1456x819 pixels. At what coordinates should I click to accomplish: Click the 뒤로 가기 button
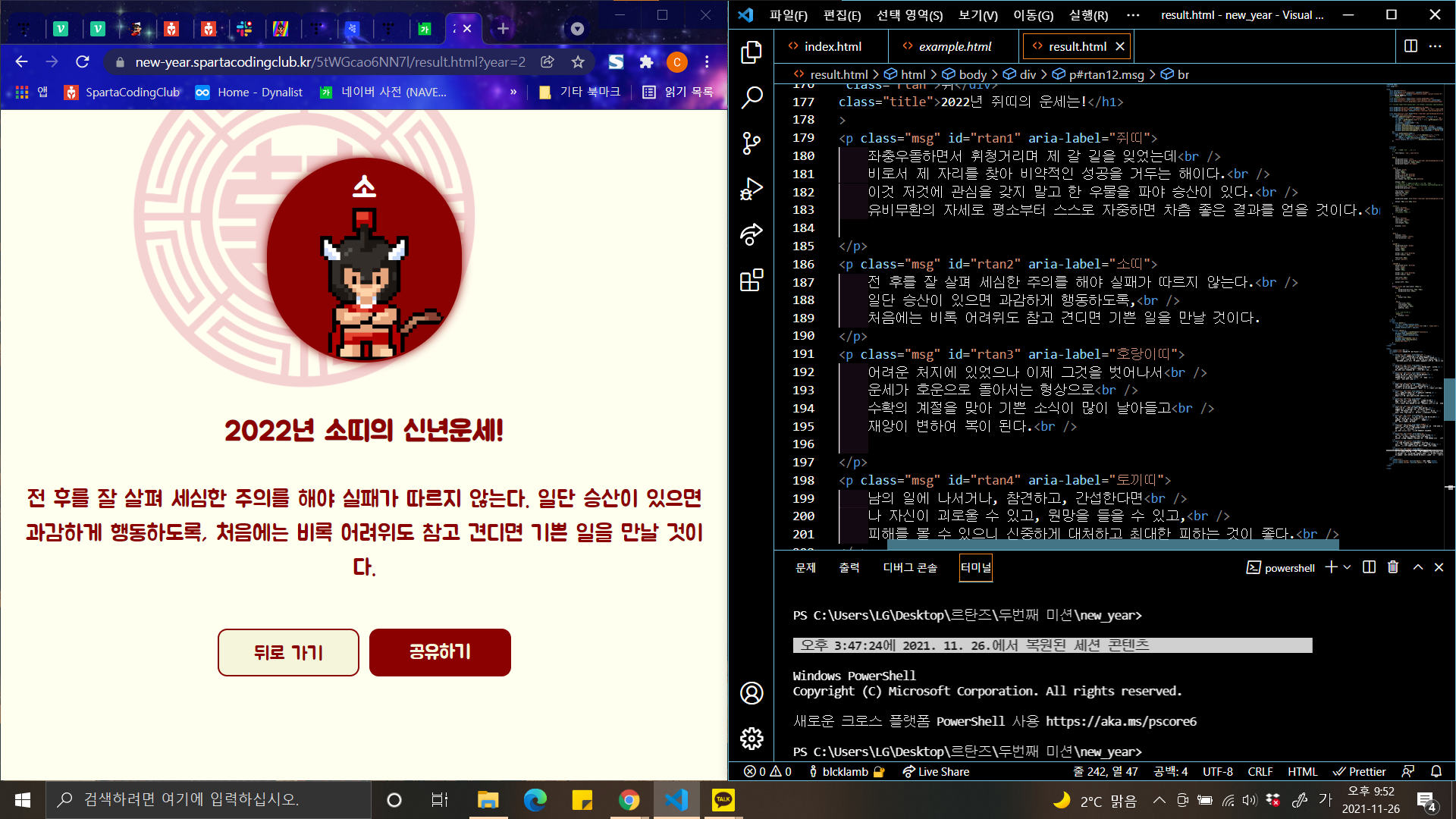click(x=288, y=652)
